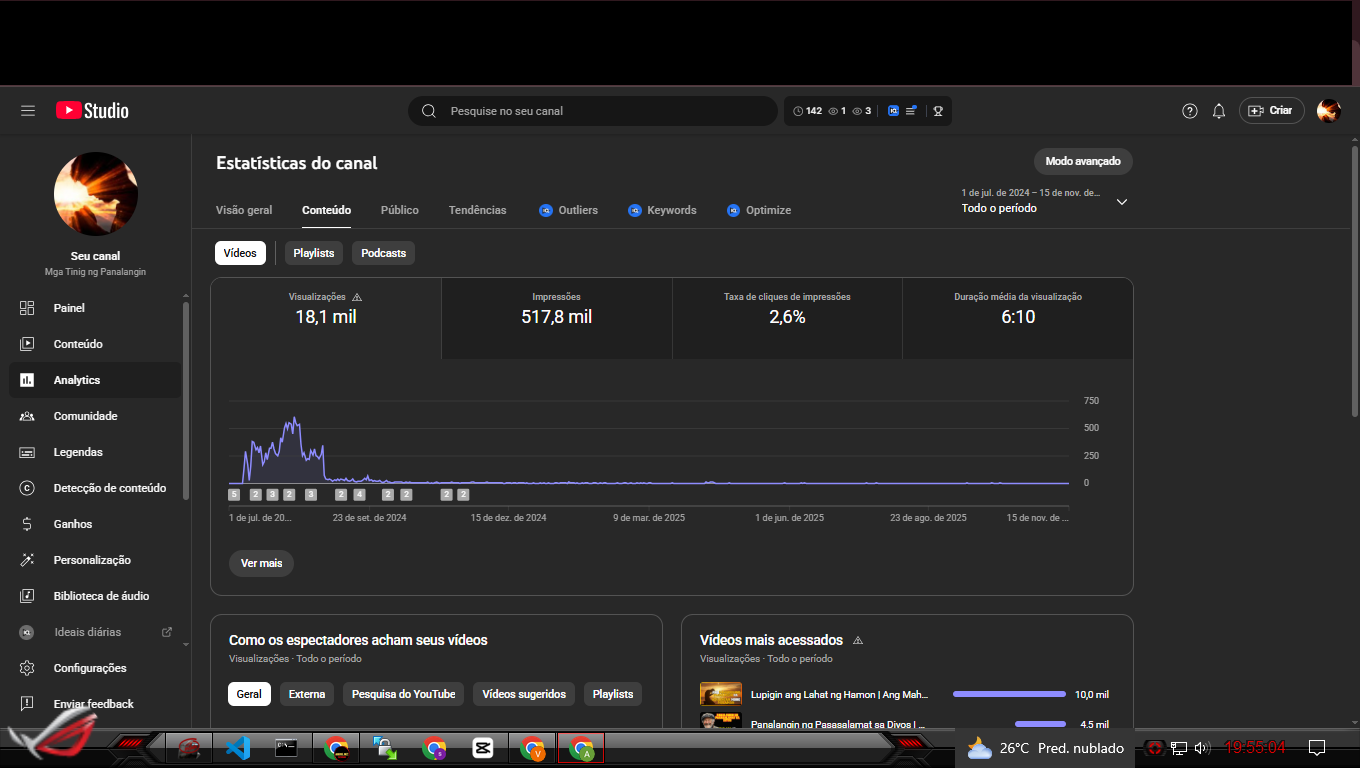Select the Playlists content filter chip
1360x768 pixels.
coord(314,253)
